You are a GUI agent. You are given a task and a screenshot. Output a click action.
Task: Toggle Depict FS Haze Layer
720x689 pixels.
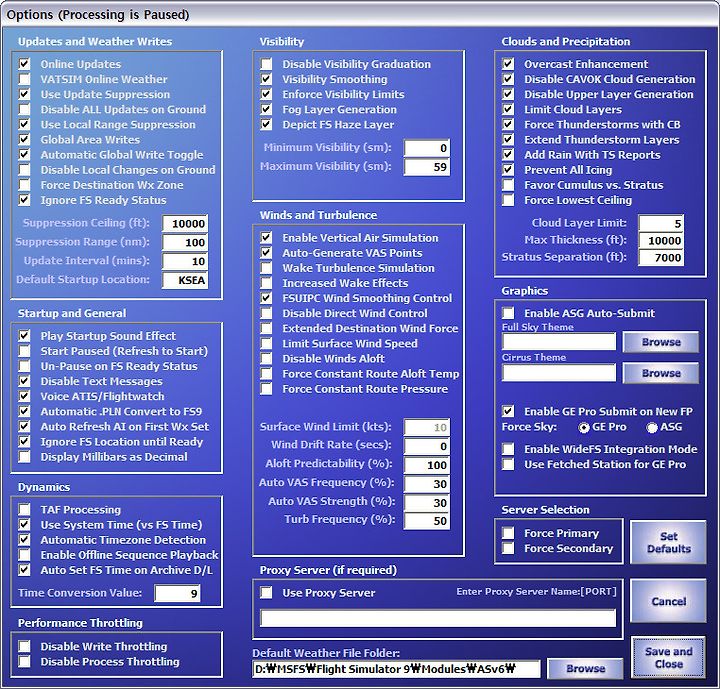[x=266, y=124]
